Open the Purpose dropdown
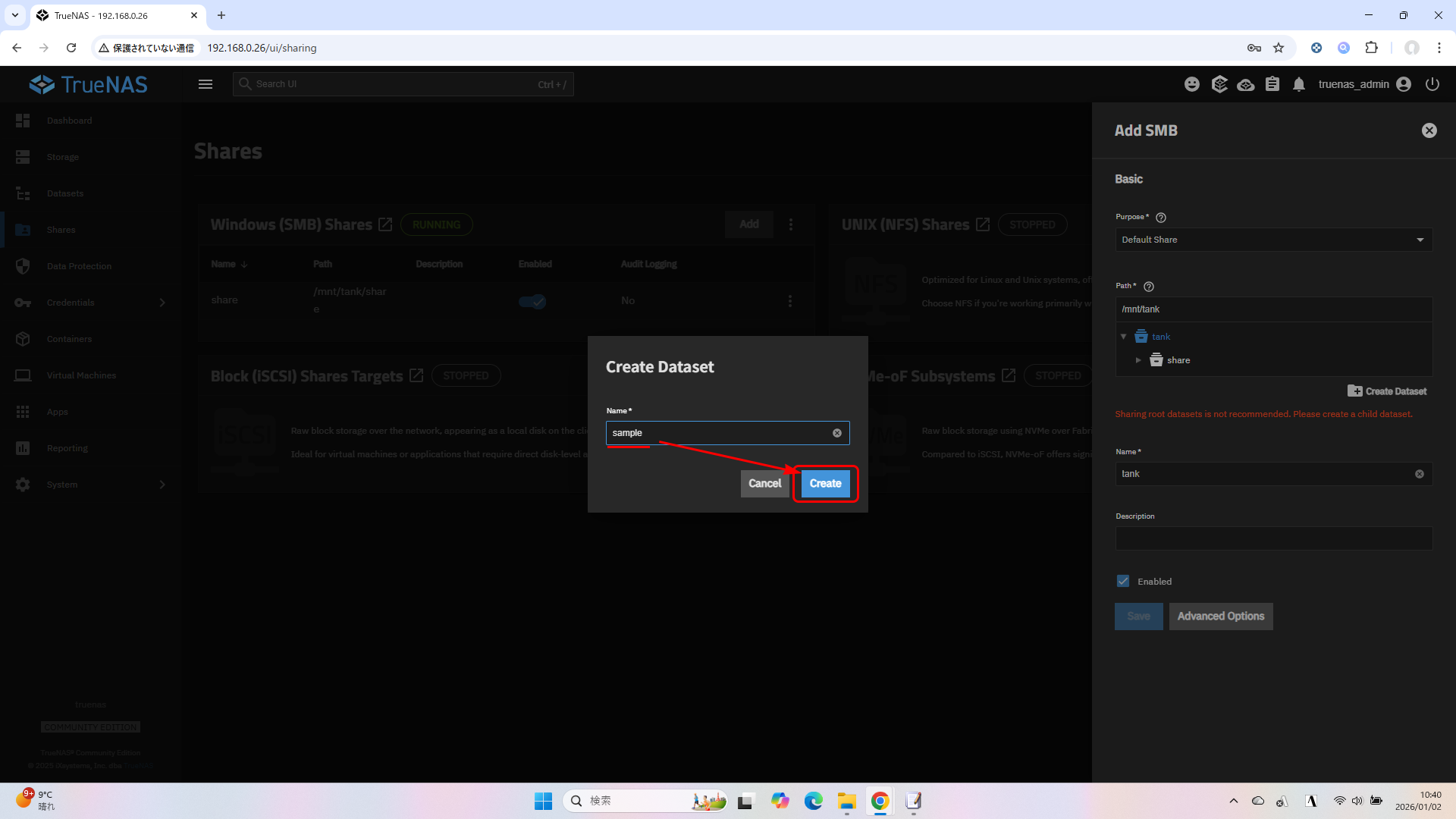Screen dimensions: 1456x819 pos(1272,240)
